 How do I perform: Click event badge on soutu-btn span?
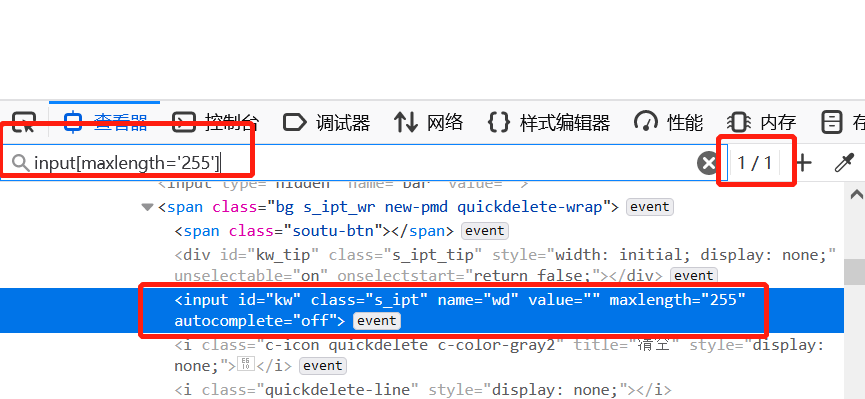click(x=484, y=231)
